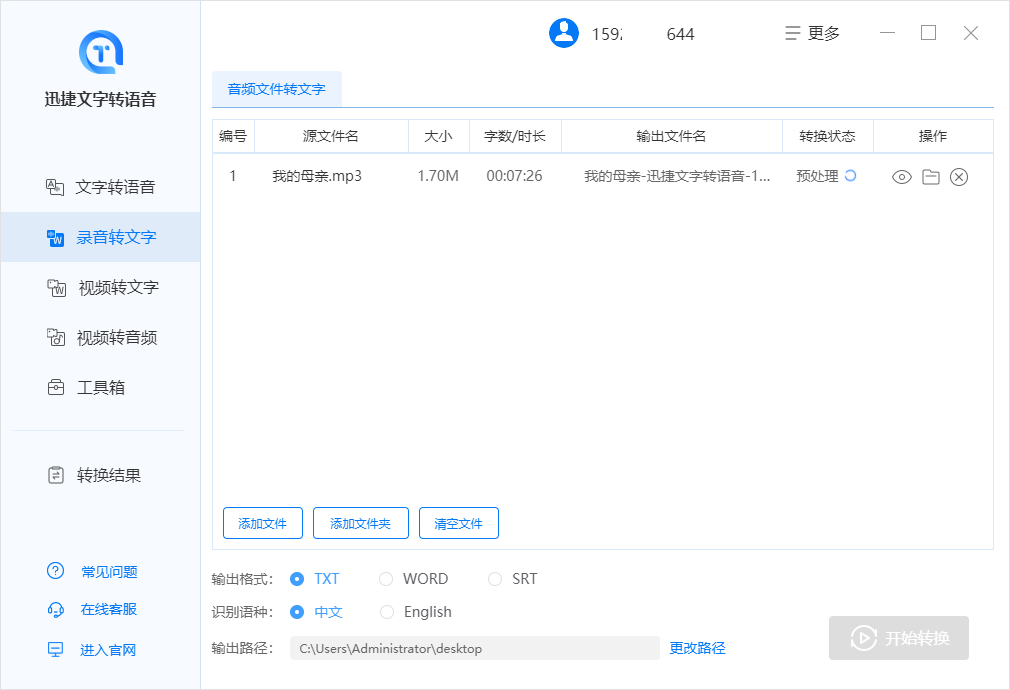This screenshot has height=690, width=1010.
Task: Select TXT output format
Action: pyautogui.click(x=297, y=579)
